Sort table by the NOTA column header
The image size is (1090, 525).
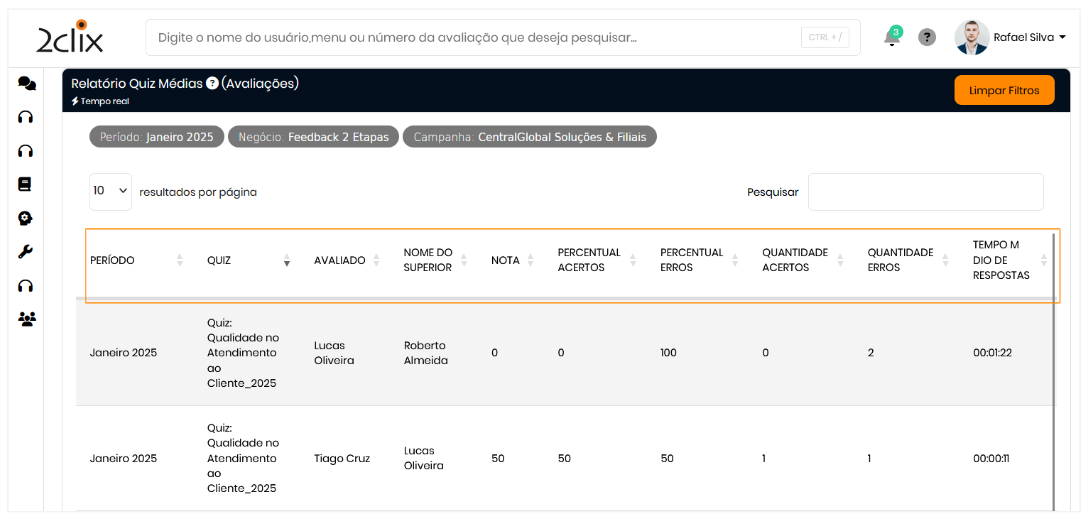pos(505,261)
